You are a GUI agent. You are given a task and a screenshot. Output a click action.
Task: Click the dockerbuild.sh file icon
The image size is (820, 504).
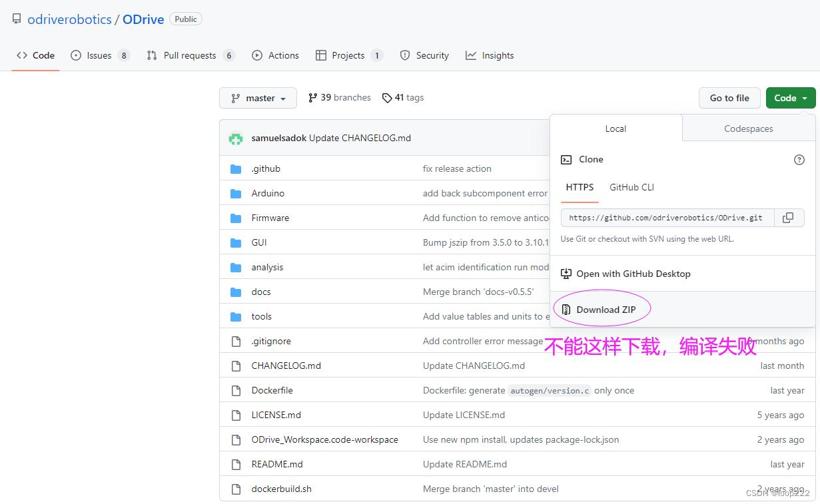pos(236,489)
